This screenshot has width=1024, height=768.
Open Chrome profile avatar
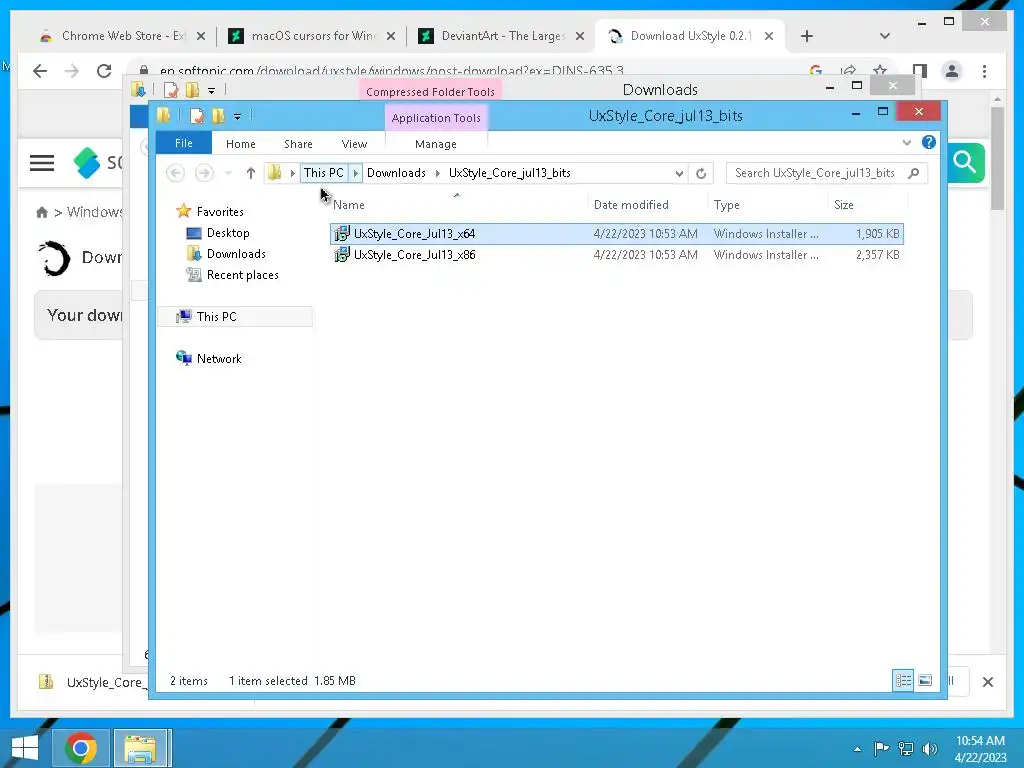952,71
